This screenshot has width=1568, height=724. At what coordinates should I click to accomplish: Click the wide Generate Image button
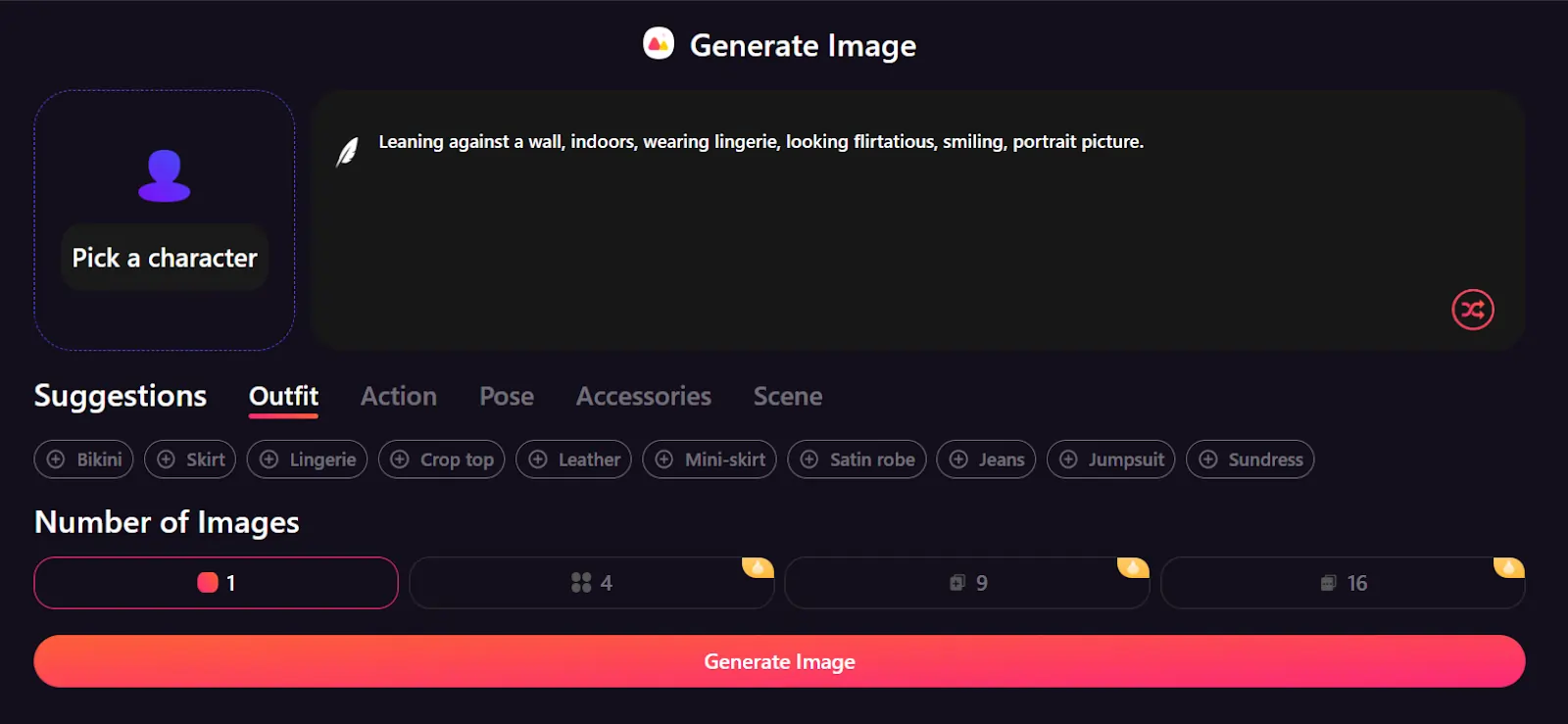(x=779, y=661)
